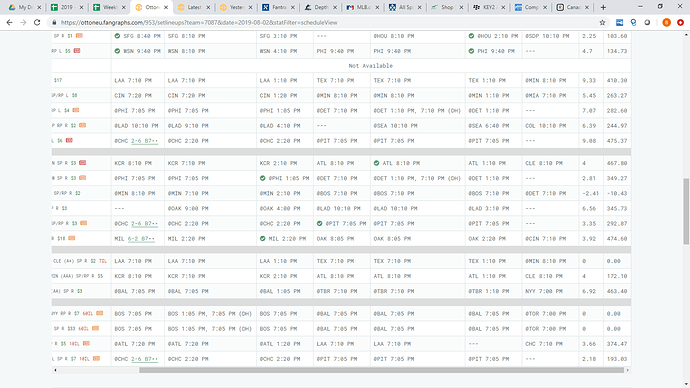Toggle the WSN 9:40 PM start checkmark
Viewport: 690px width, 388px height.
(117, 51)
